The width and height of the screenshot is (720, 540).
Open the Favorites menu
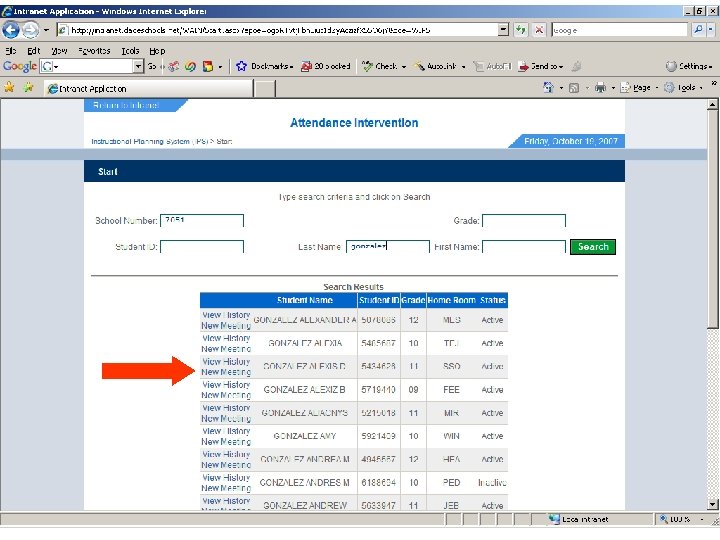(x=94, y=51)
